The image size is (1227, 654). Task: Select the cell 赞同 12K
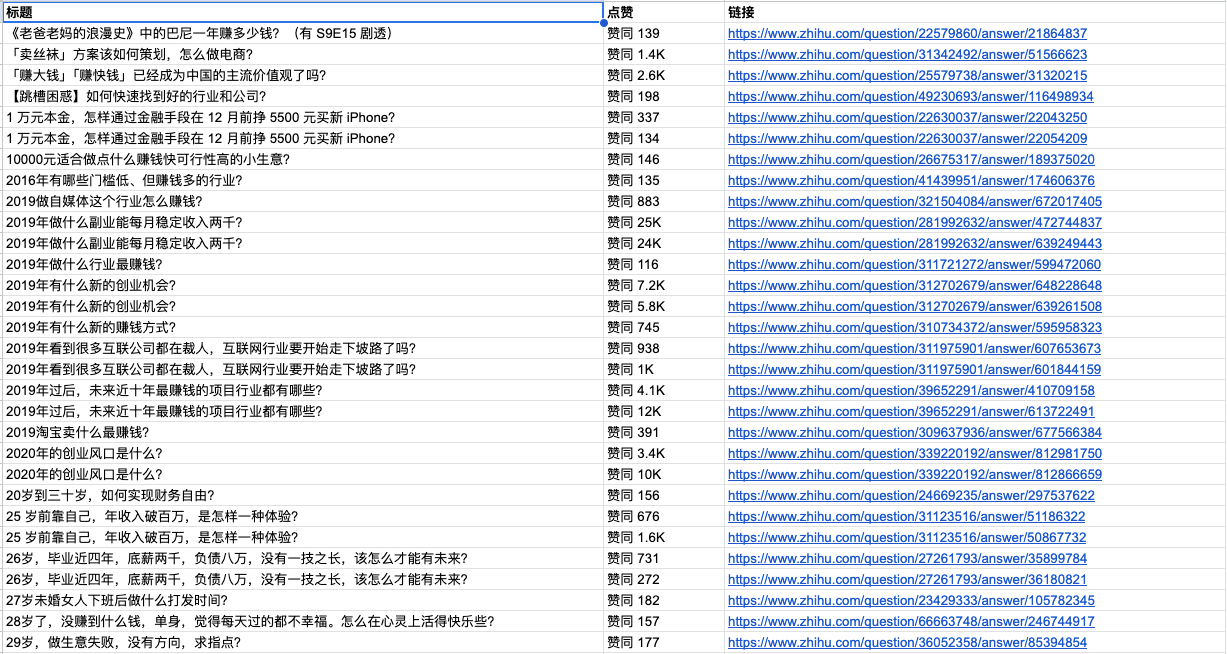[x=664, y=411]
